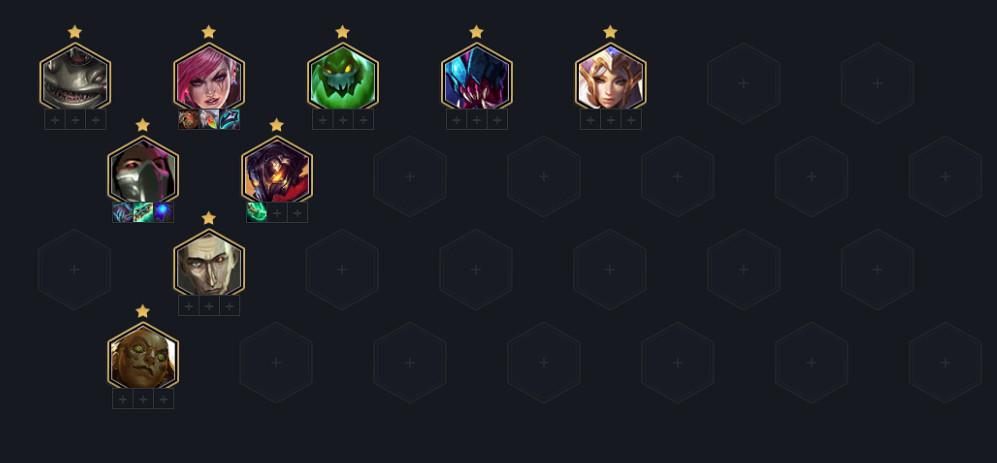Add an item to Zac's middle slot
997x463 pixels.
[343, 120]
